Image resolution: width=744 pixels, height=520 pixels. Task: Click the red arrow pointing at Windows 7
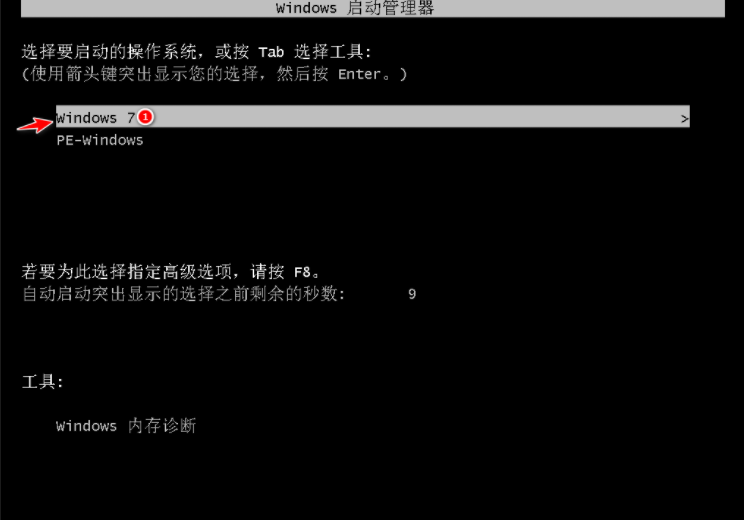35,125
